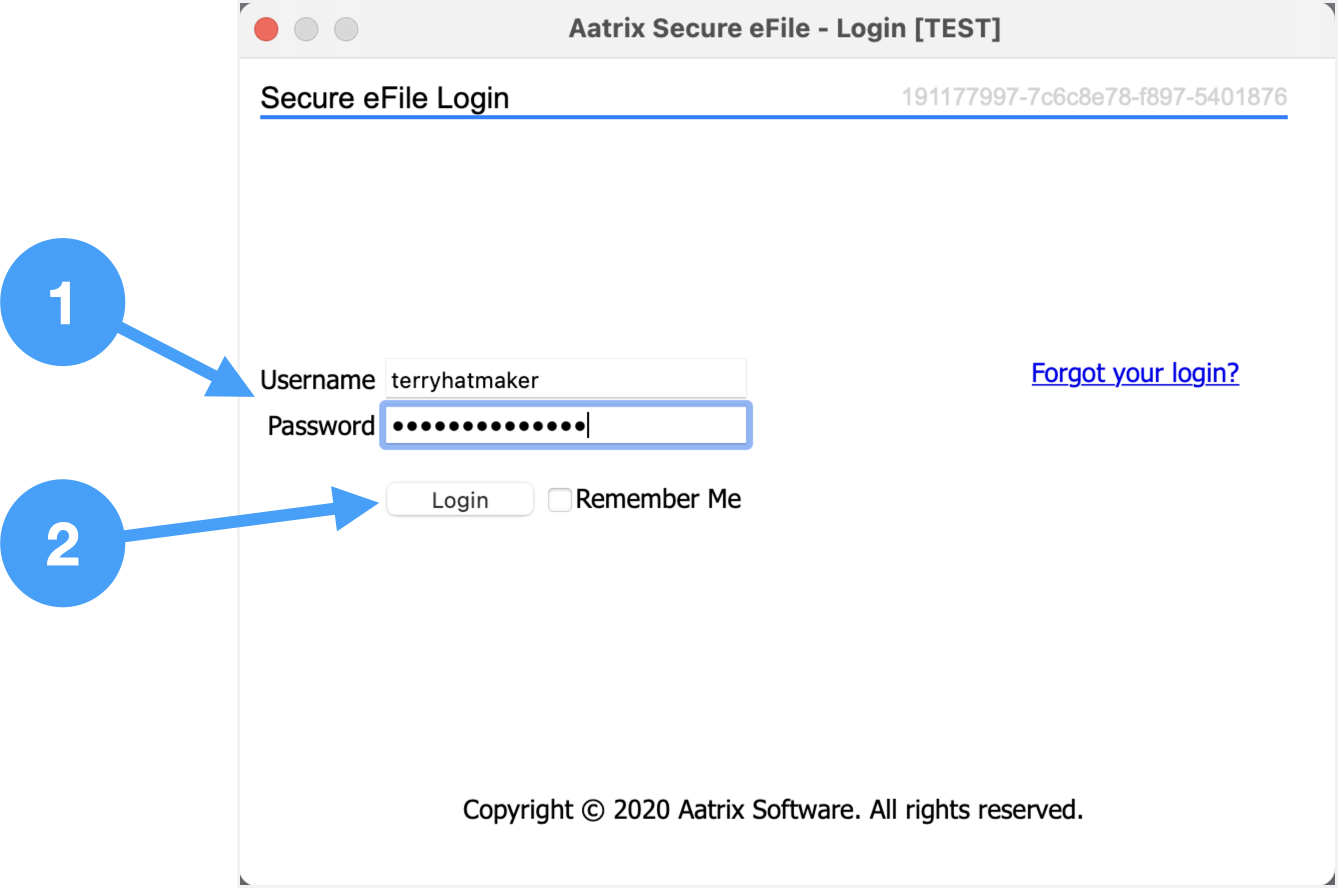
Task: Close the login window with red button
Action: point(266,29)
